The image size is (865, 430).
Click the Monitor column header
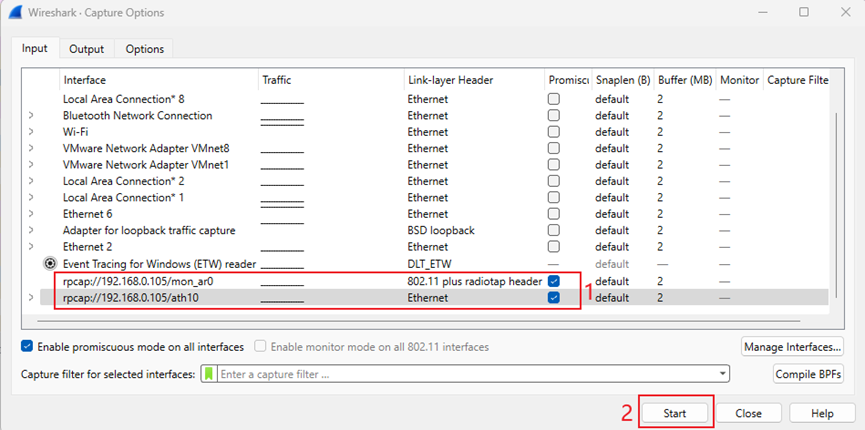(x=739, y=80)
